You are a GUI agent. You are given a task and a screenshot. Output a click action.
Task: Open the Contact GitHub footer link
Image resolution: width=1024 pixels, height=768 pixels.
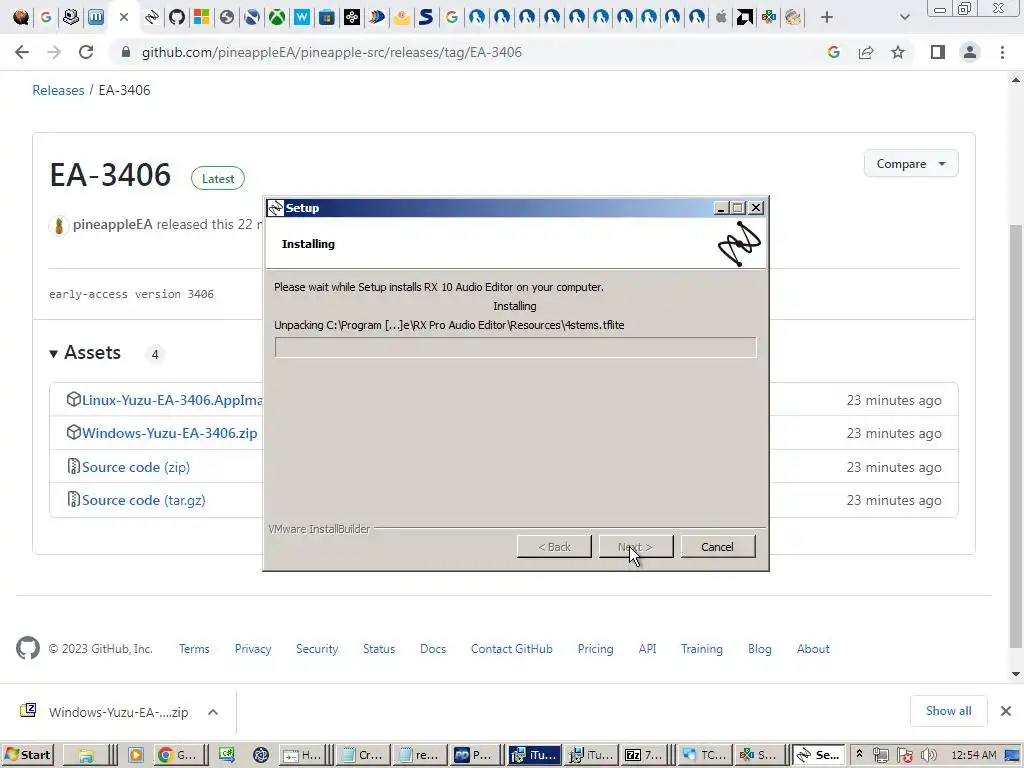point(511,648)
